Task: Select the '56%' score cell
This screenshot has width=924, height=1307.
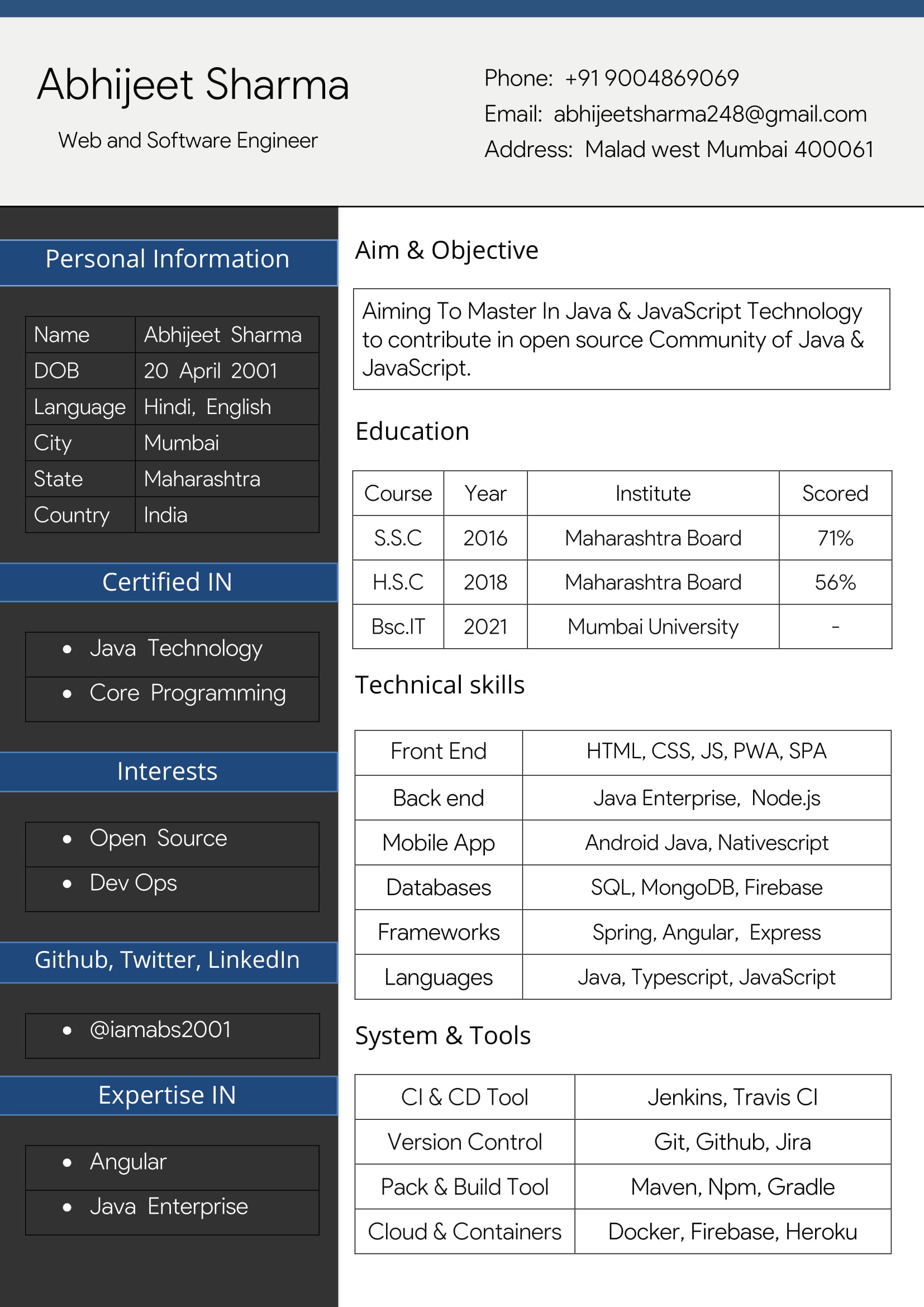Action: pyautogui.click(x=835, y=582)
